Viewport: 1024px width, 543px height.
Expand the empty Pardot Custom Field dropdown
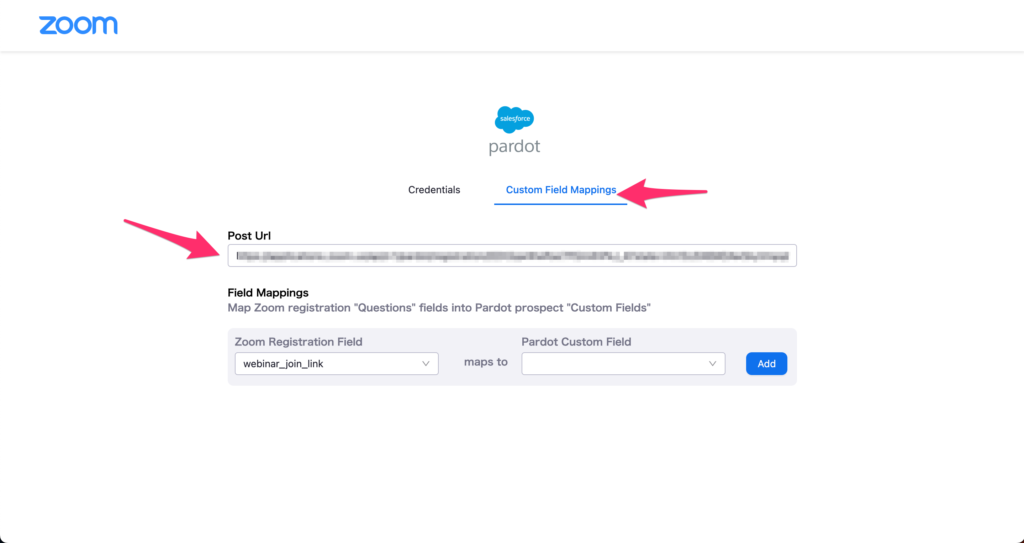[623, 364]
